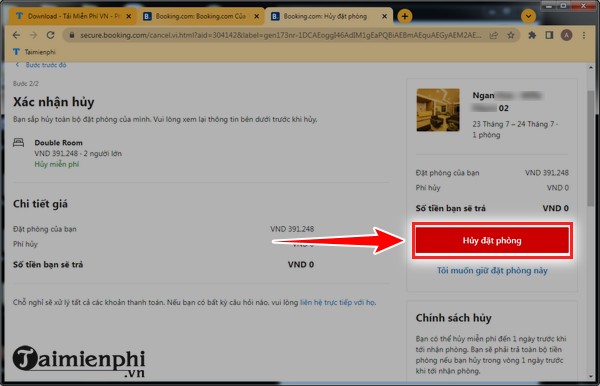Click the red Hủy đặt phòng button
This screenshot has width=600, height=386.
pos(492,240)
